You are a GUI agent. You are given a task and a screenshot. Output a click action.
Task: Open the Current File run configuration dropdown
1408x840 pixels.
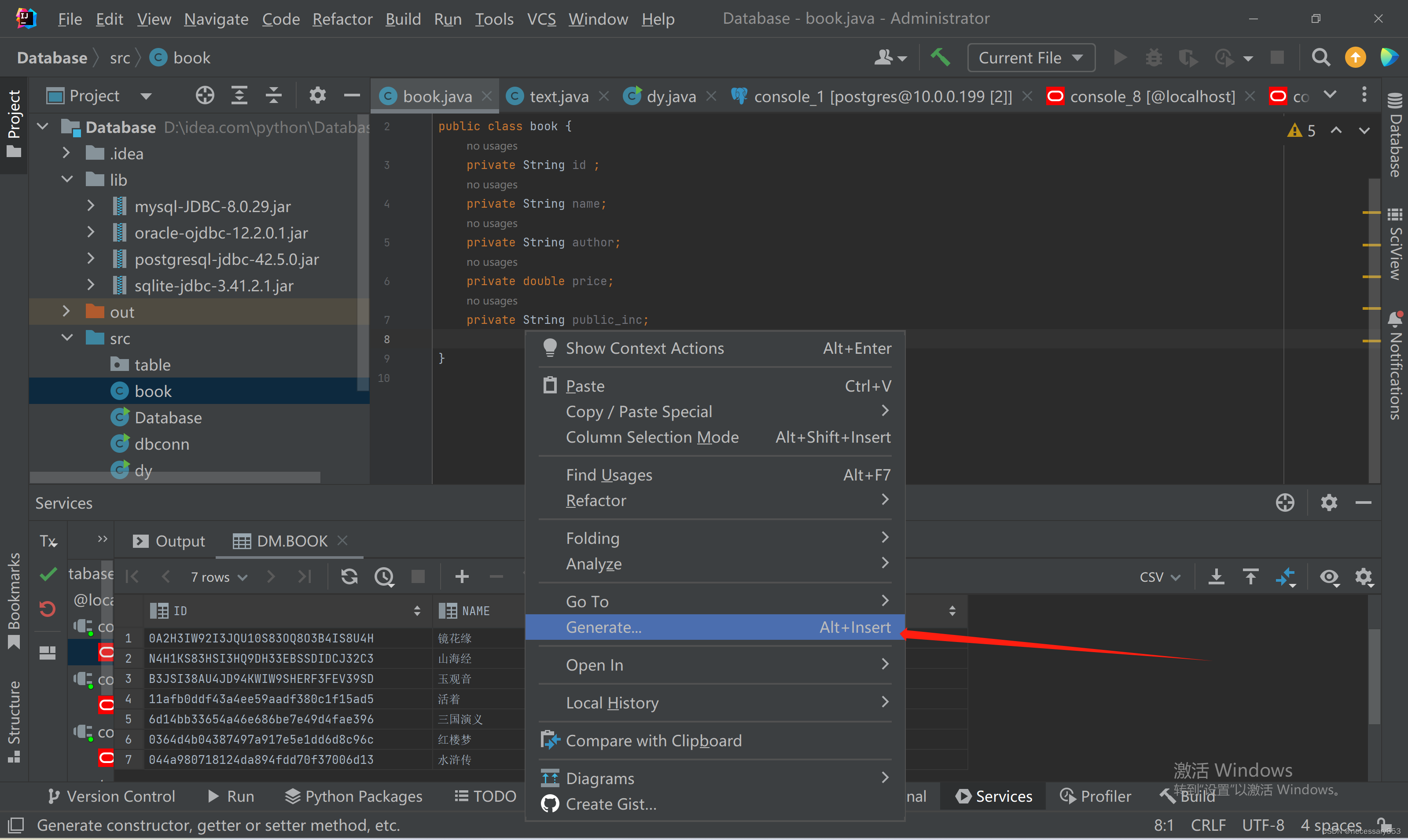click(x=1030, y=58)
